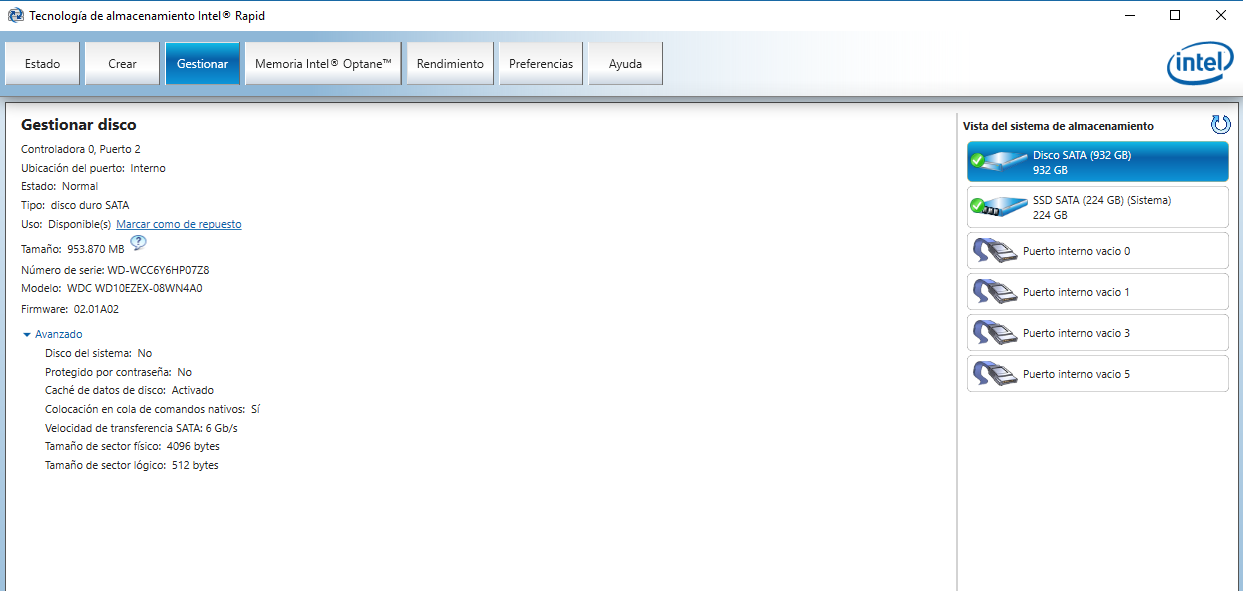Click the Disco SATA 932 GB drive icon
The image size is (1243, 591).
(999, 161)
